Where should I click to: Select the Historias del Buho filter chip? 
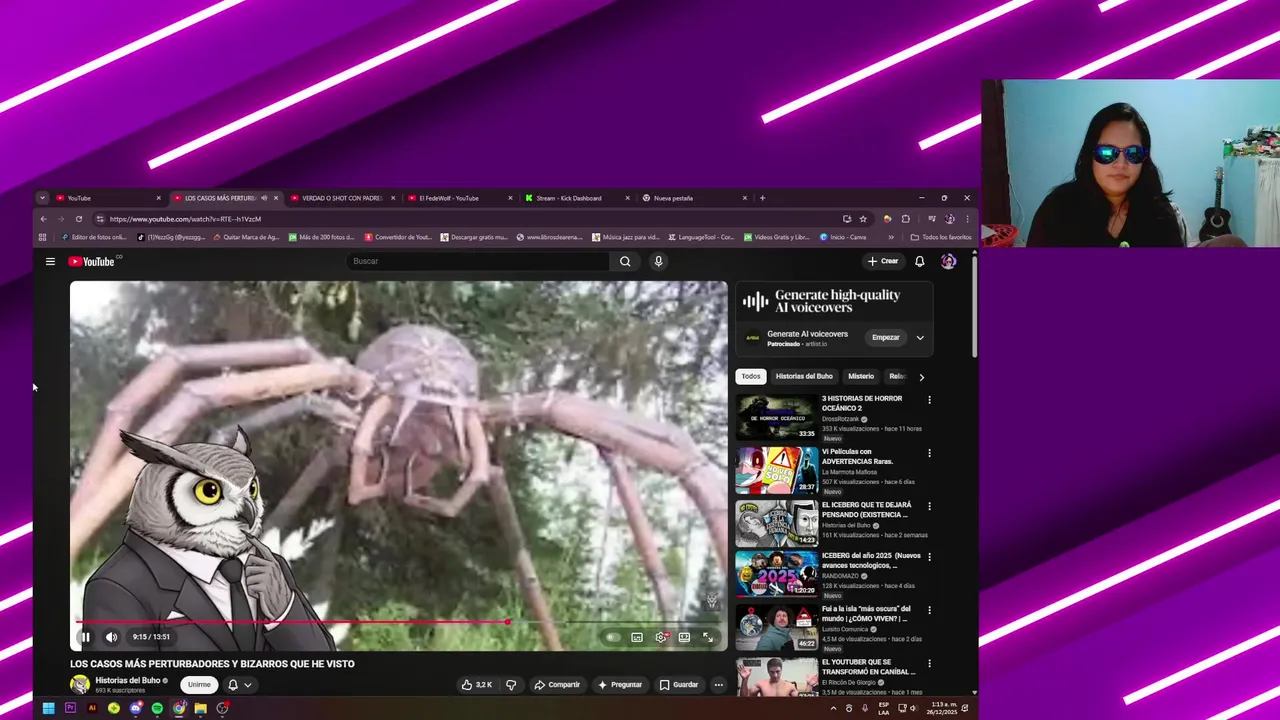coord(804,376)
